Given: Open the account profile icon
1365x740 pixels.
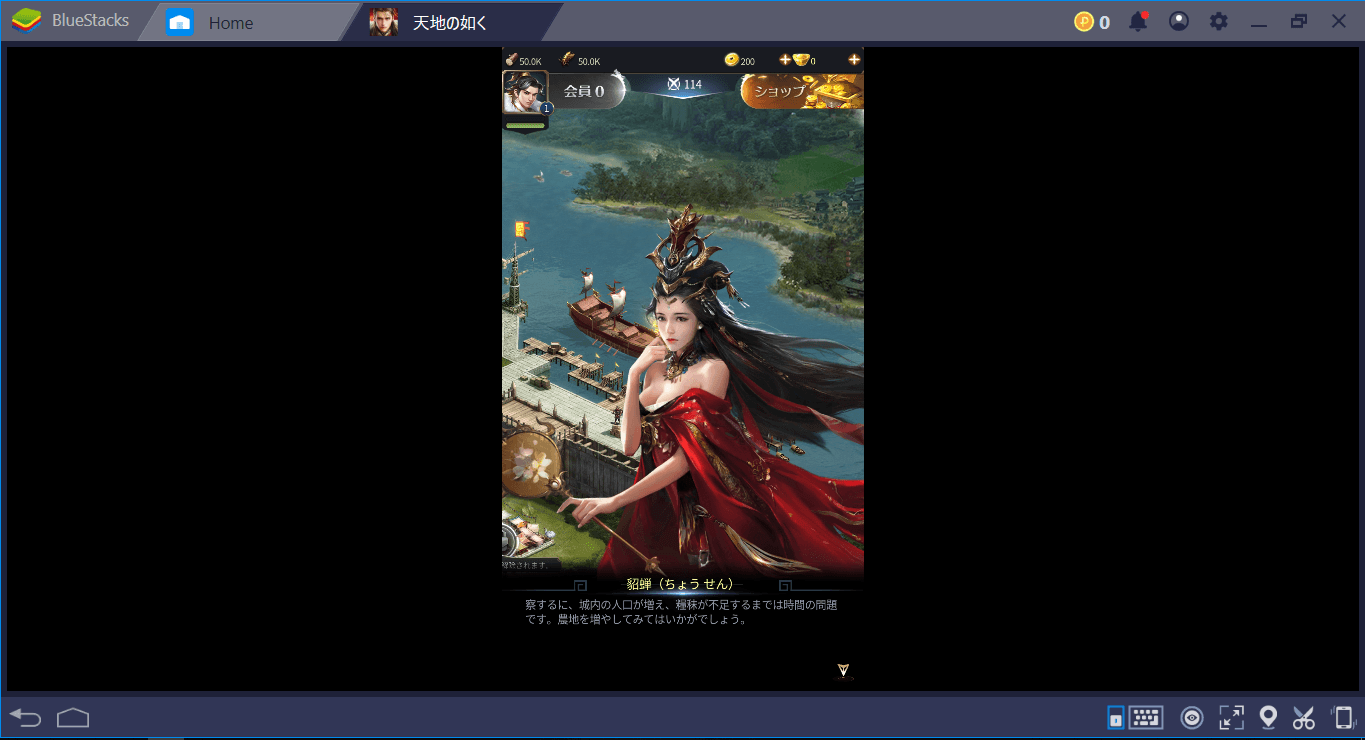Looking at the screenshot, I should [x=1179, y=21].
